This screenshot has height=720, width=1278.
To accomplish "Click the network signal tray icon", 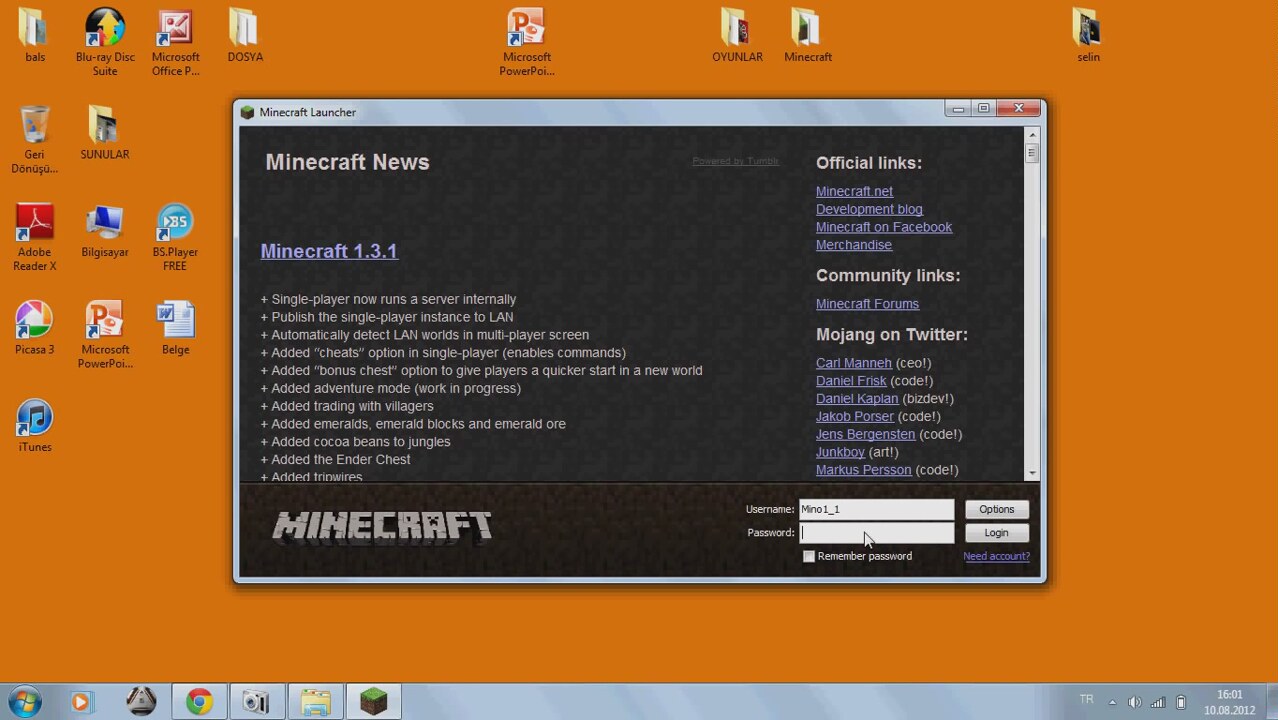I will click(x=1158, y=702).
